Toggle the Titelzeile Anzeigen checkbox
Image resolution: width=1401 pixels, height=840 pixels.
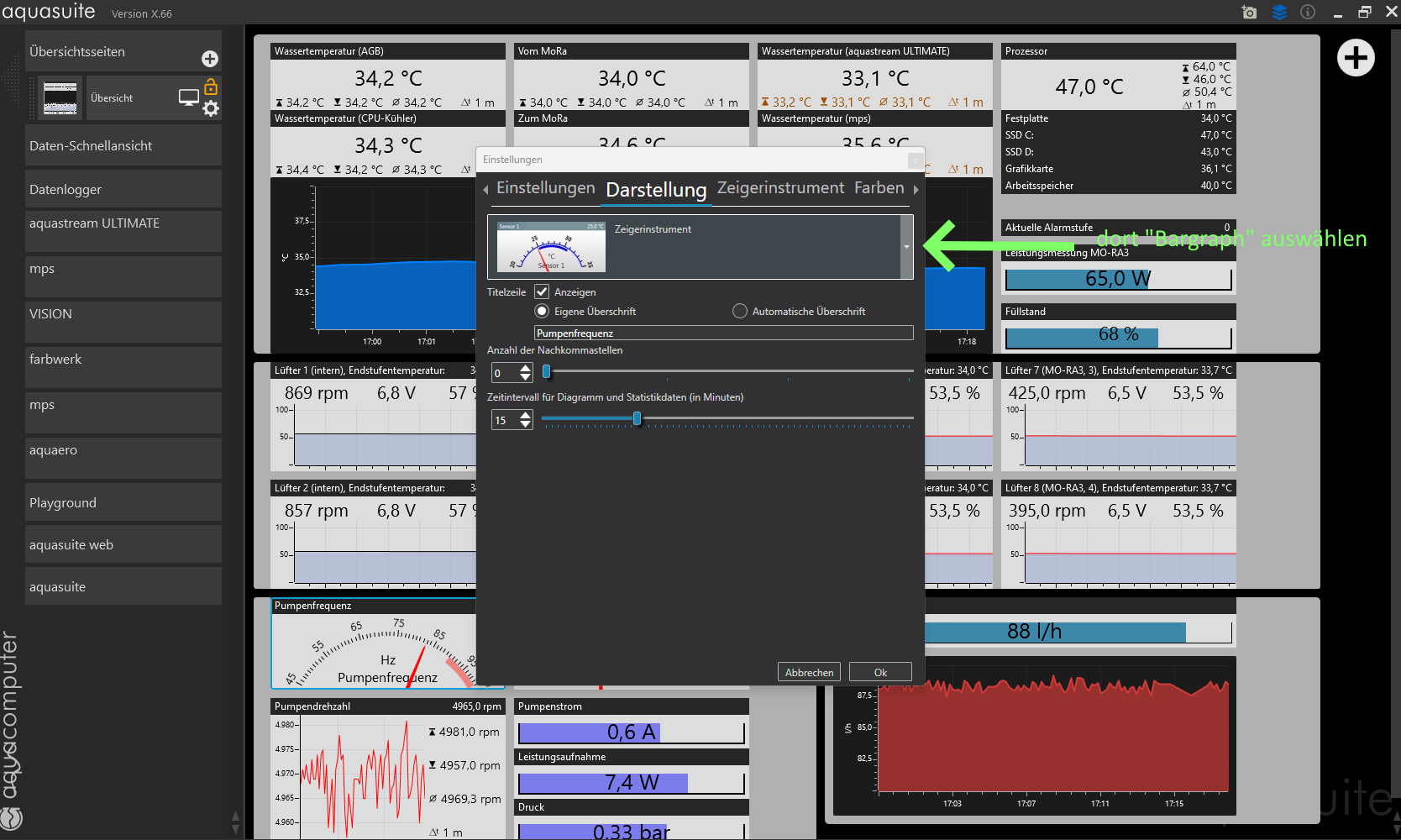coord(542,291)
